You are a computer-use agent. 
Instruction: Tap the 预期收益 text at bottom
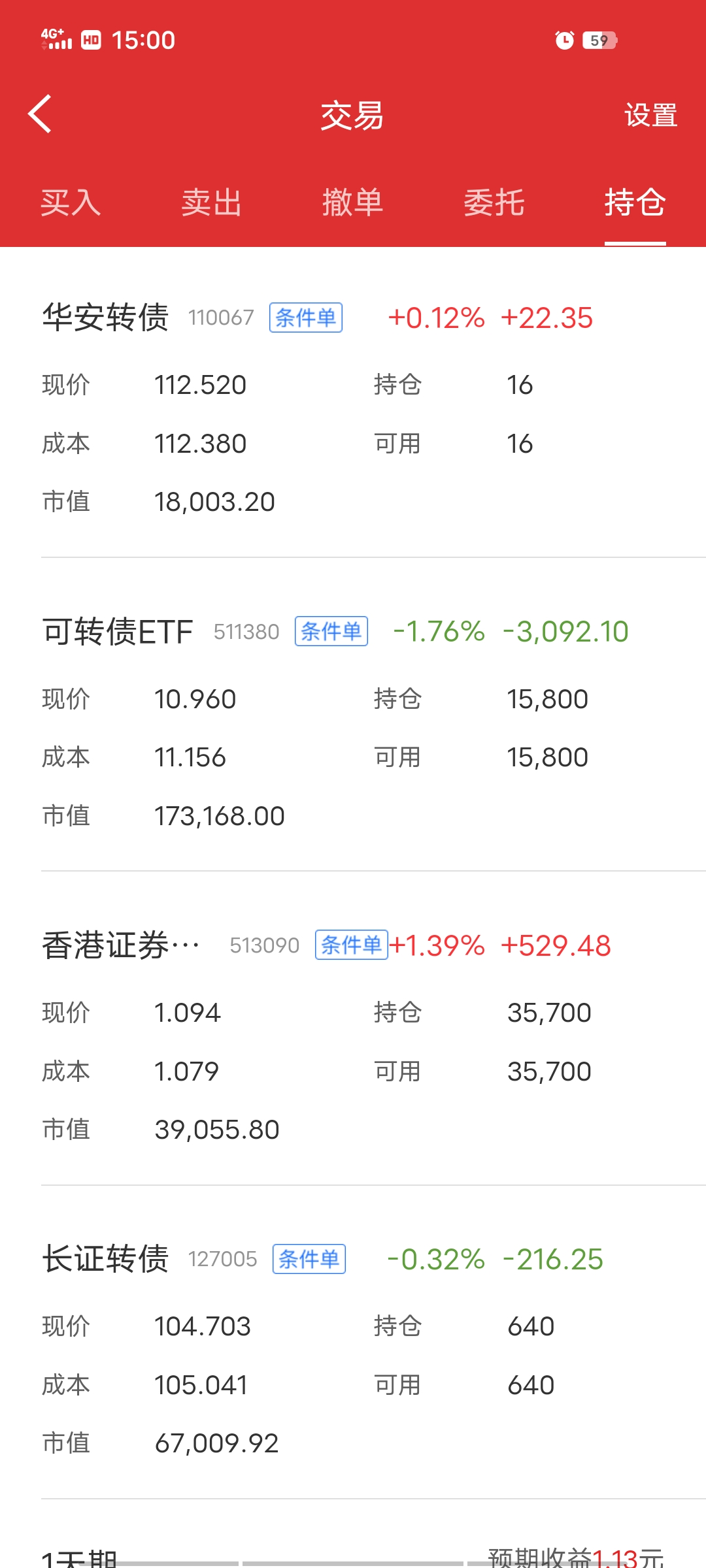(x=575, y=1558)
